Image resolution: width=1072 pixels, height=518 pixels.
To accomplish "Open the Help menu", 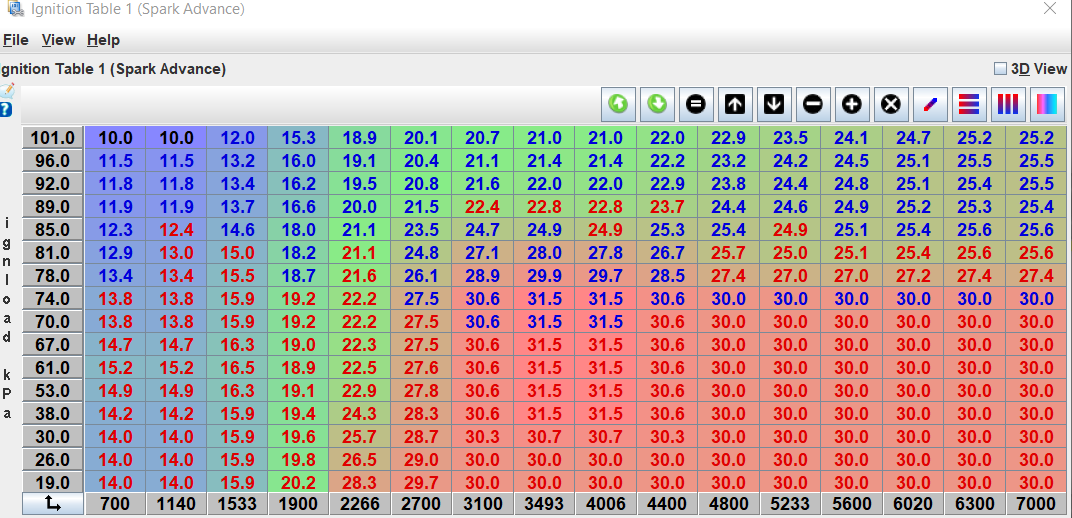I will (103, 40).
